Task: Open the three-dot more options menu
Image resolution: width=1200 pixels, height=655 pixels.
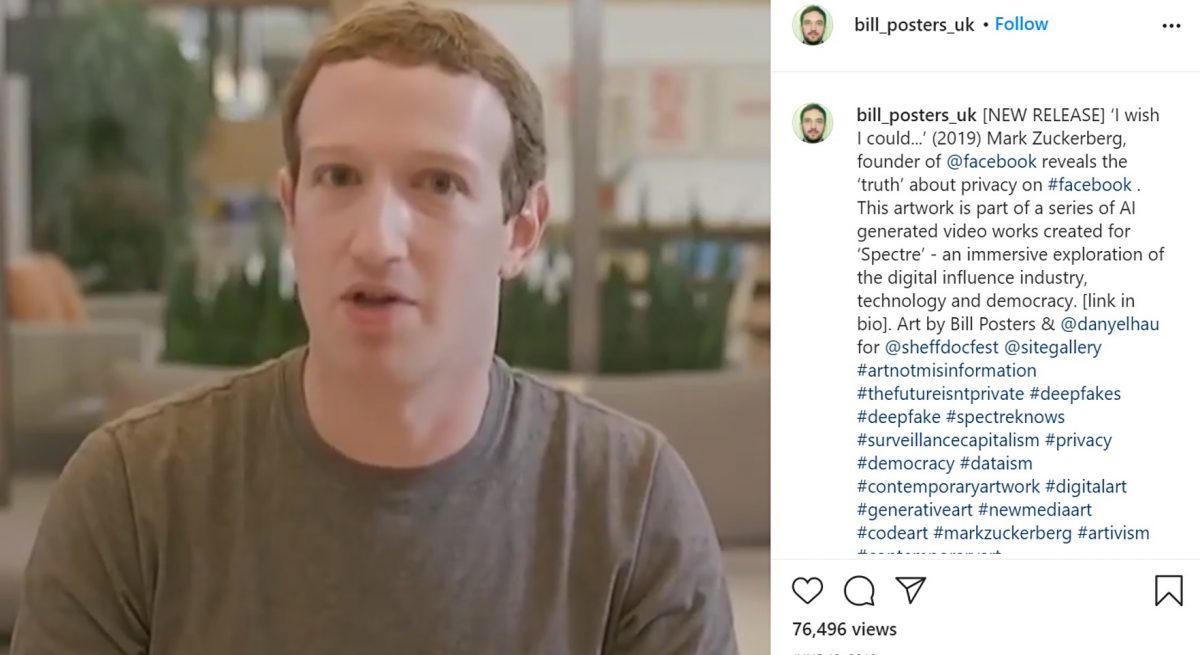Action: (x=1171, y=26)
